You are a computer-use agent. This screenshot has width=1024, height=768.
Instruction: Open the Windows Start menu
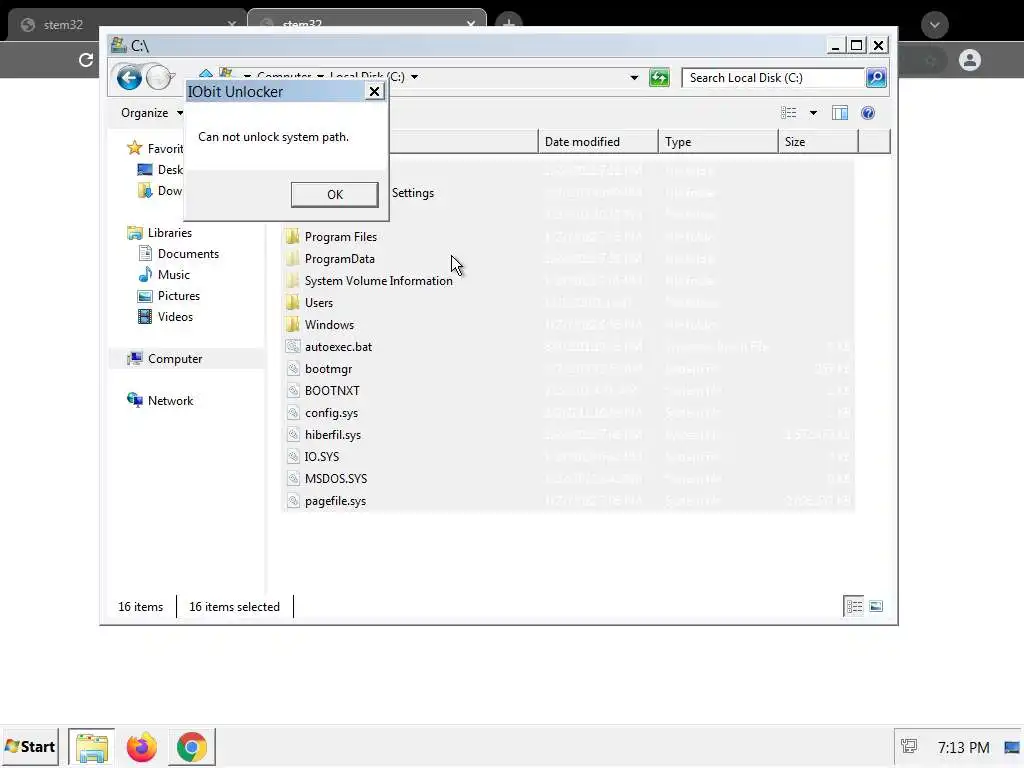[x=30, y=746]
